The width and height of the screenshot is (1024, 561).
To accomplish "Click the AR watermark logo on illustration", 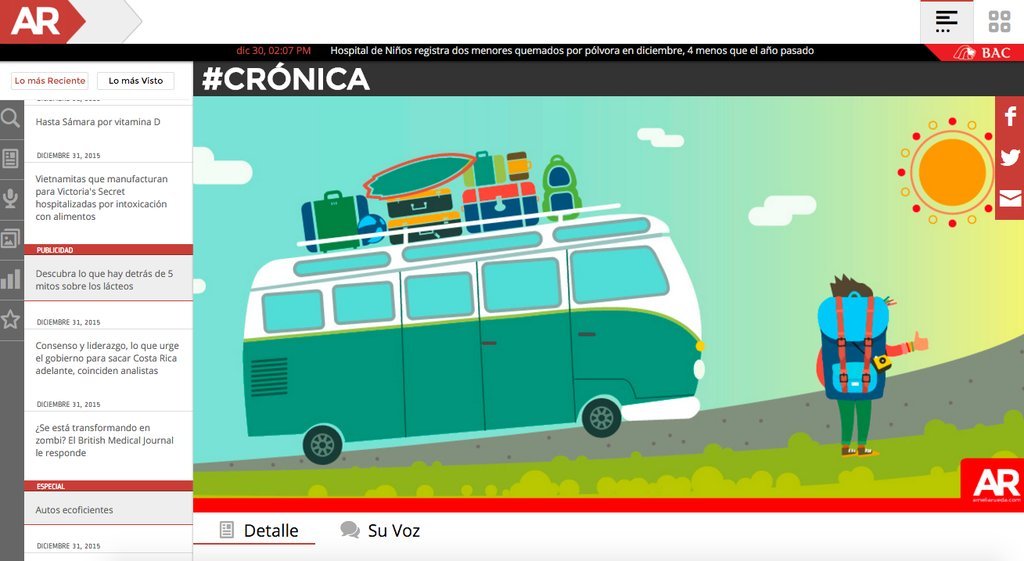I will click(995, 483).
